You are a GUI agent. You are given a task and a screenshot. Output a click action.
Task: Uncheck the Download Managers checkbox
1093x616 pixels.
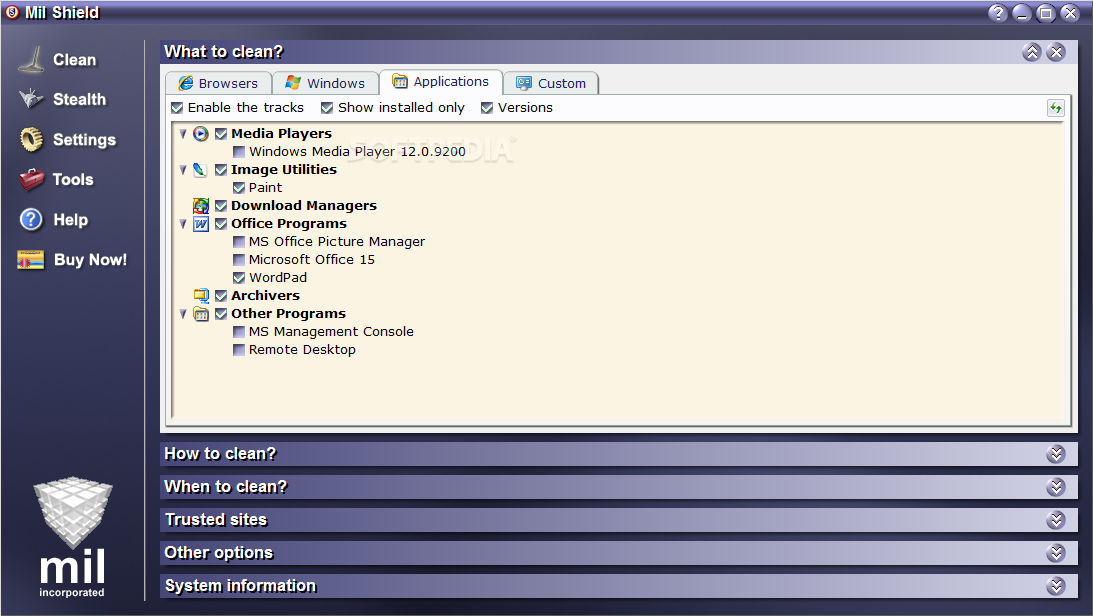coord(221,206)
